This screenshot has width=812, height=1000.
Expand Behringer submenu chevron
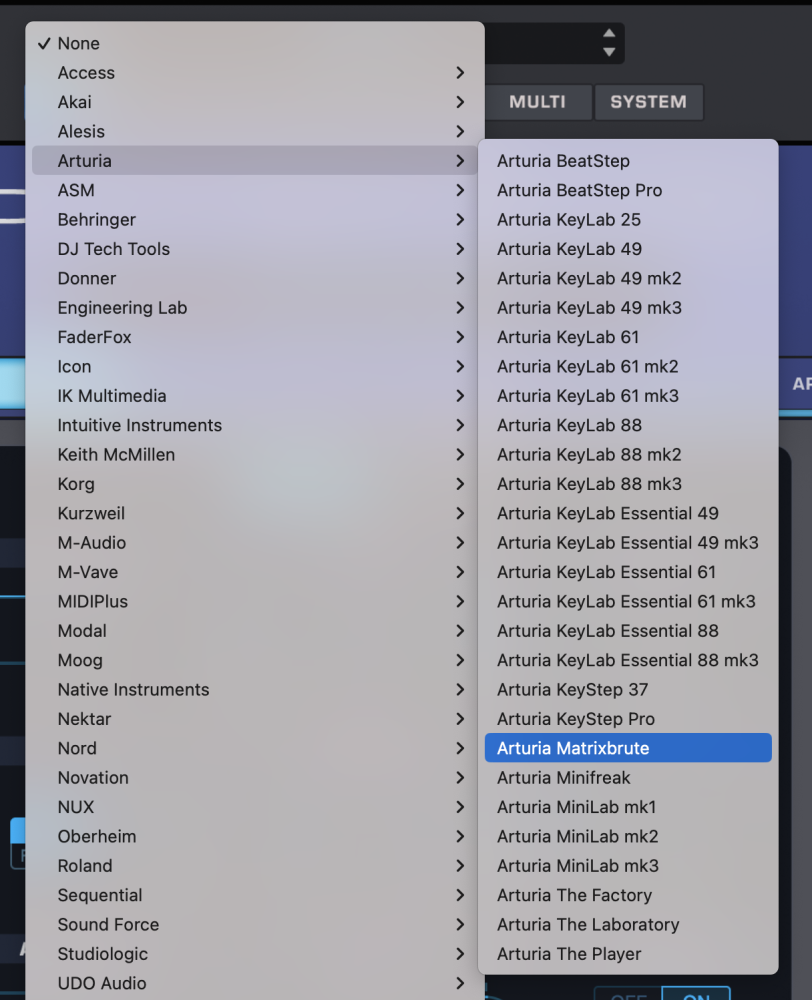460,219
